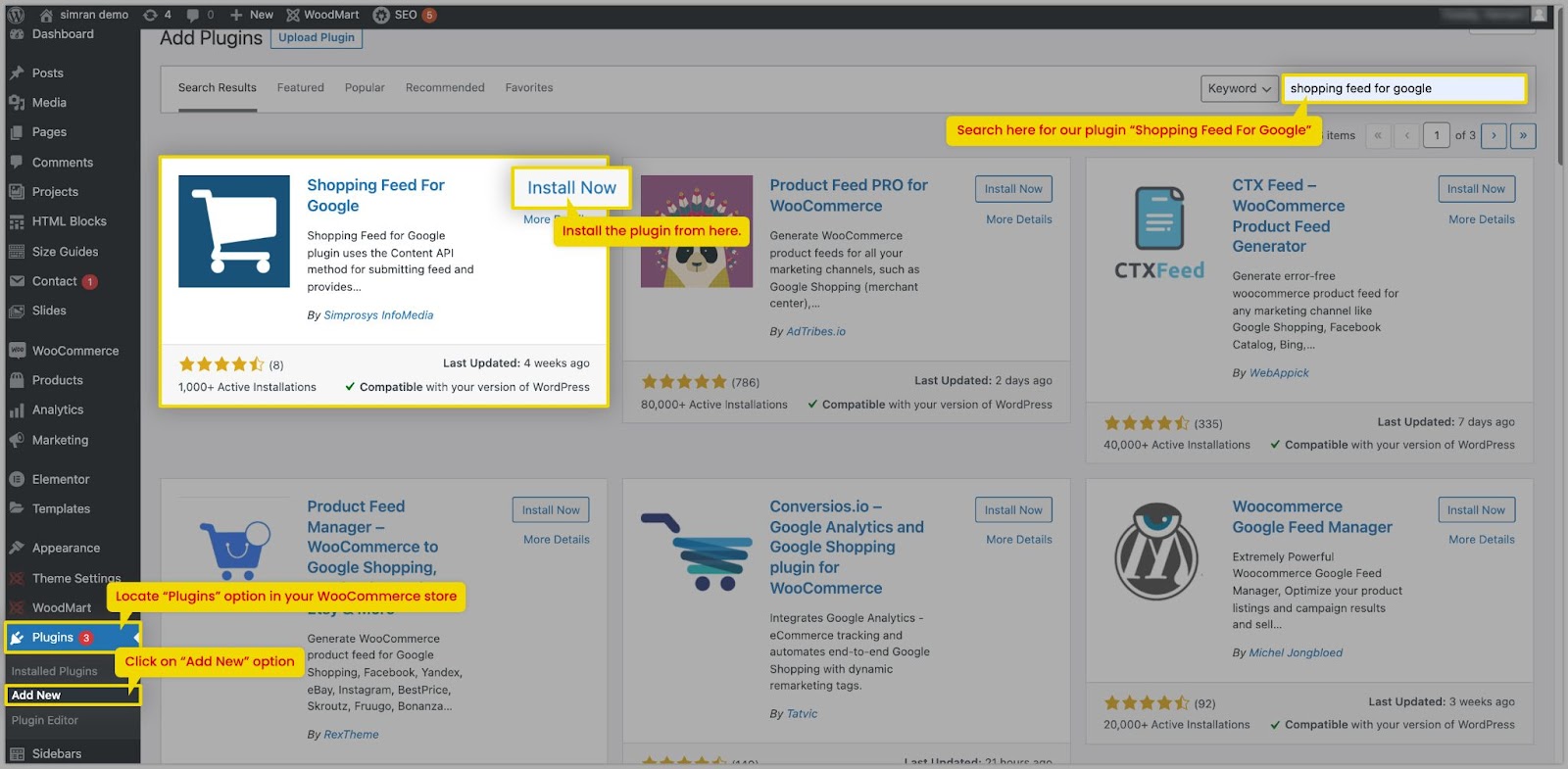Install Conversios.io plugin
1568x769 pixels.
click(x=1013, y=509)
